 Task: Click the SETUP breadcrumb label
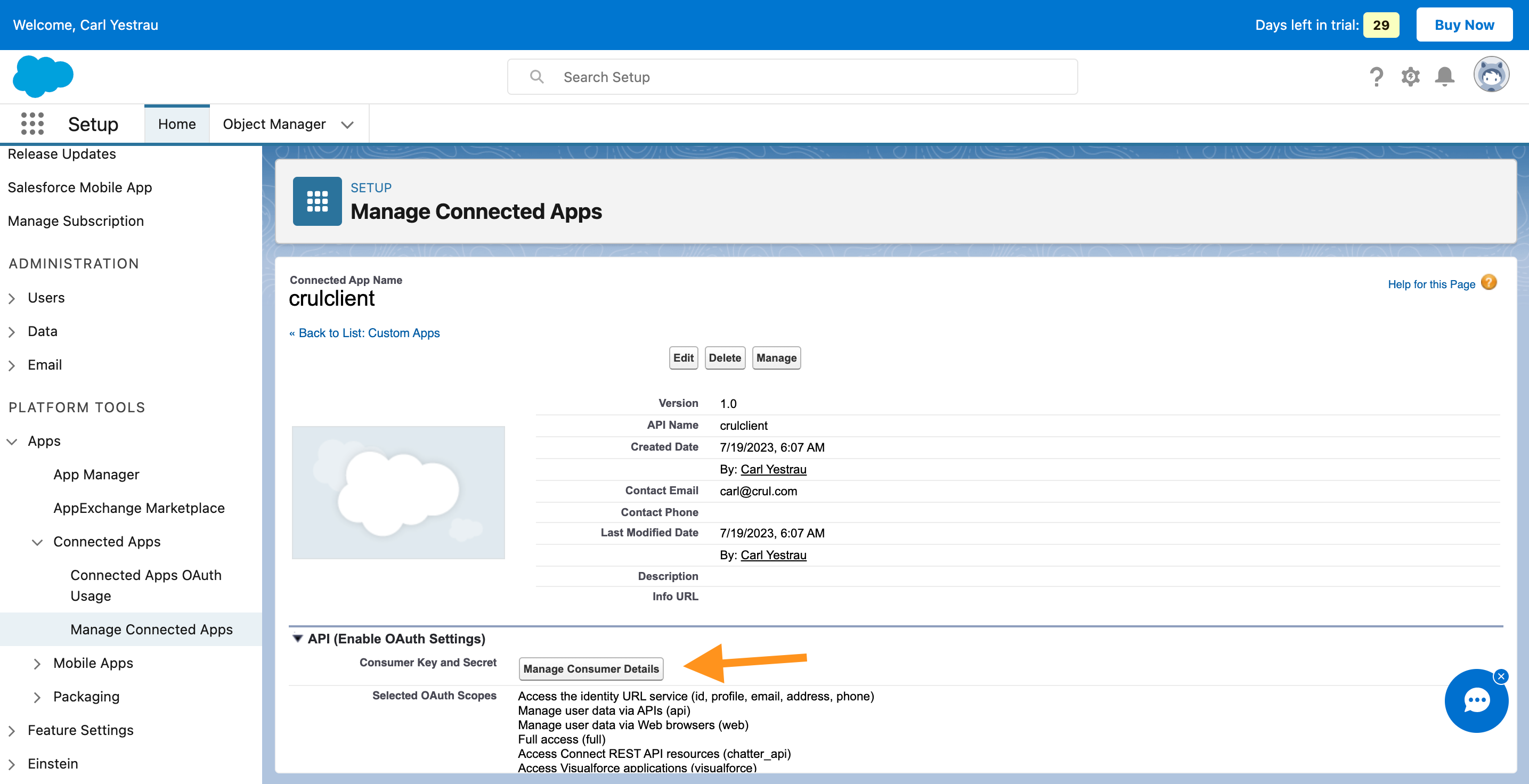[371, 187]
